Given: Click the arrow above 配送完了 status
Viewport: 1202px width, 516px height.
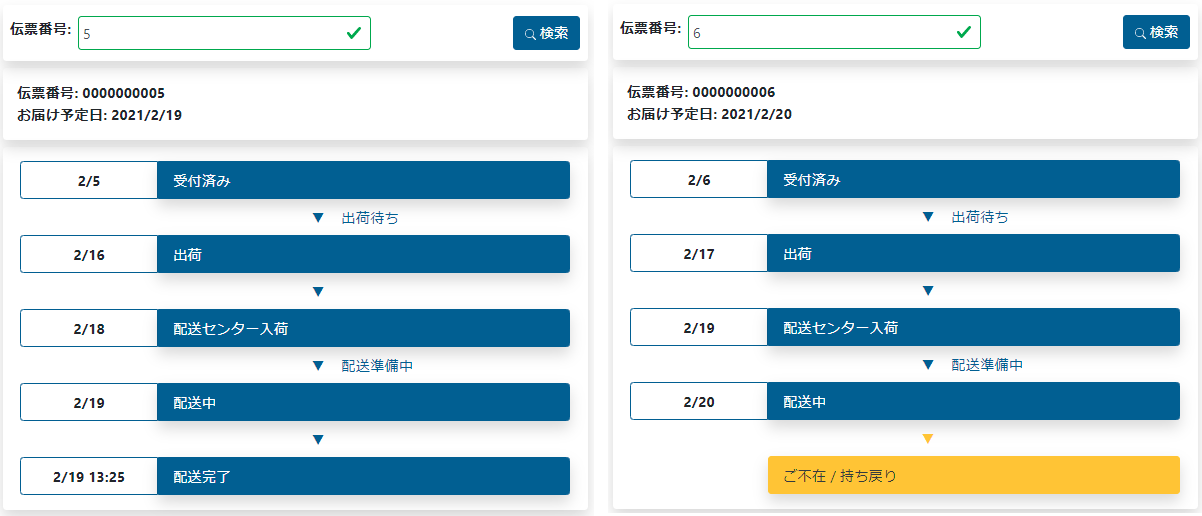Looking at the screenshot, I should point(318,440).
